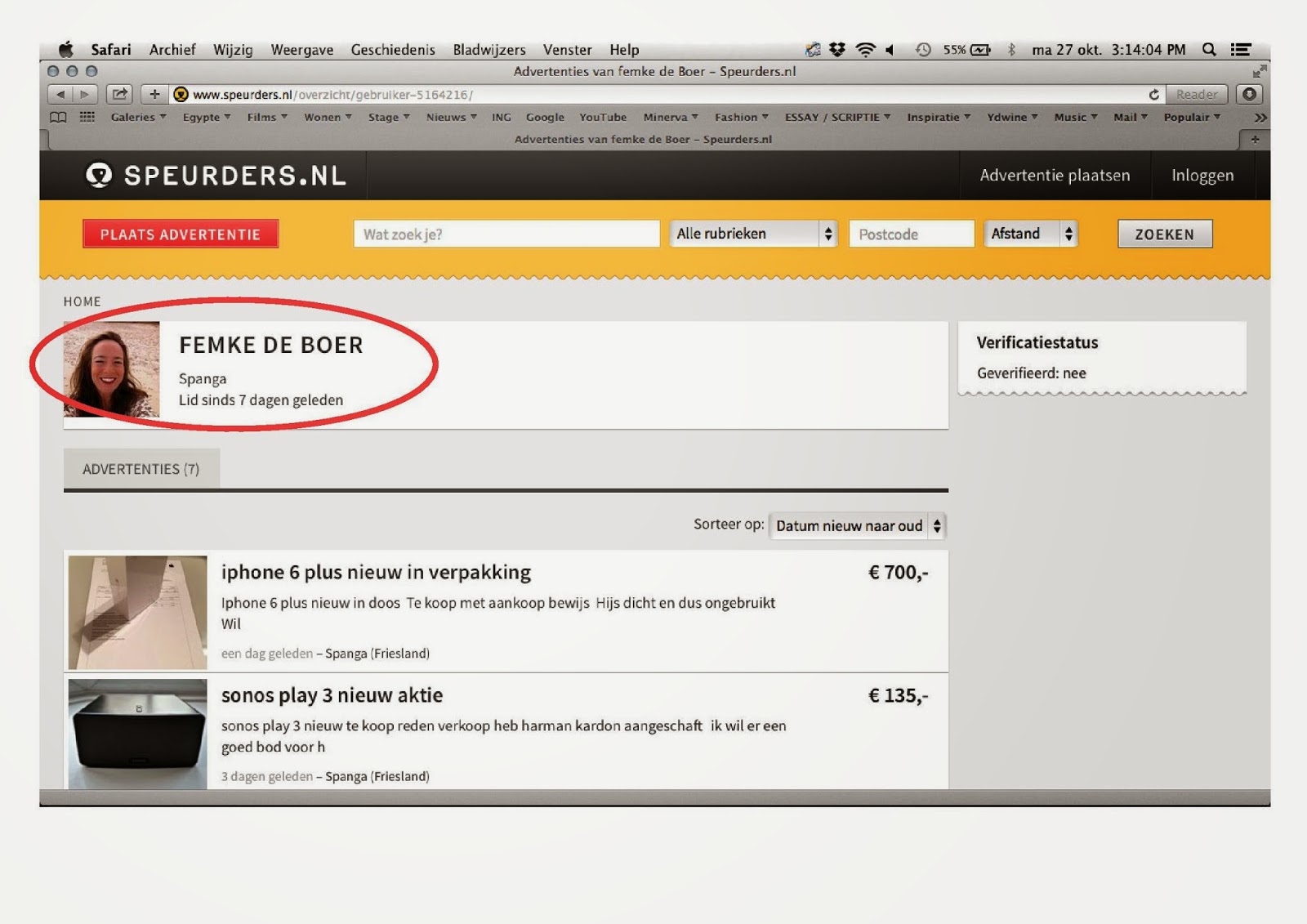Expand the Music bookmarks folder
This screenshot has width=1307, height=924.
[1075, 118]
